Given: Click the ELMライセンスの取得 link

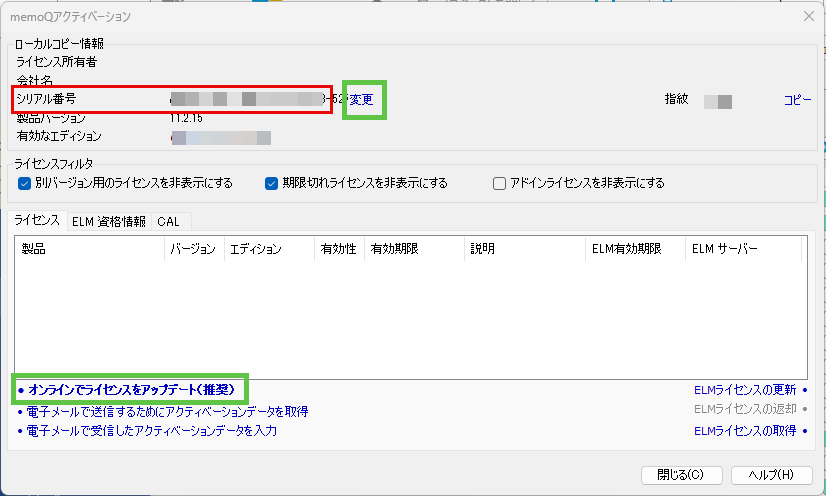Looking at the screenshot, I should point(745,431).
